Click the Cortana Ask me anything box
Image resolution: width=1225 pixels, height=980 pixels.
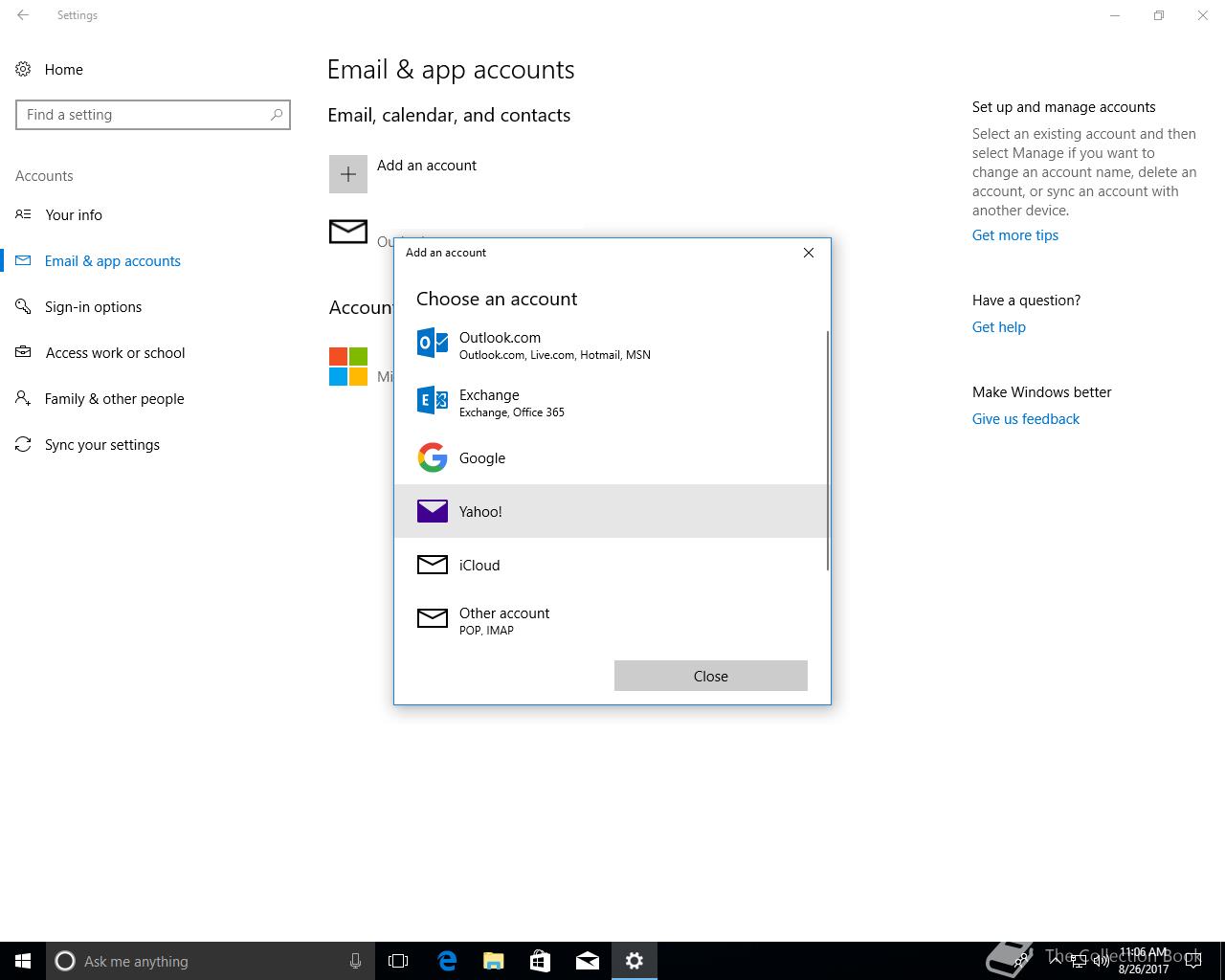211,961
